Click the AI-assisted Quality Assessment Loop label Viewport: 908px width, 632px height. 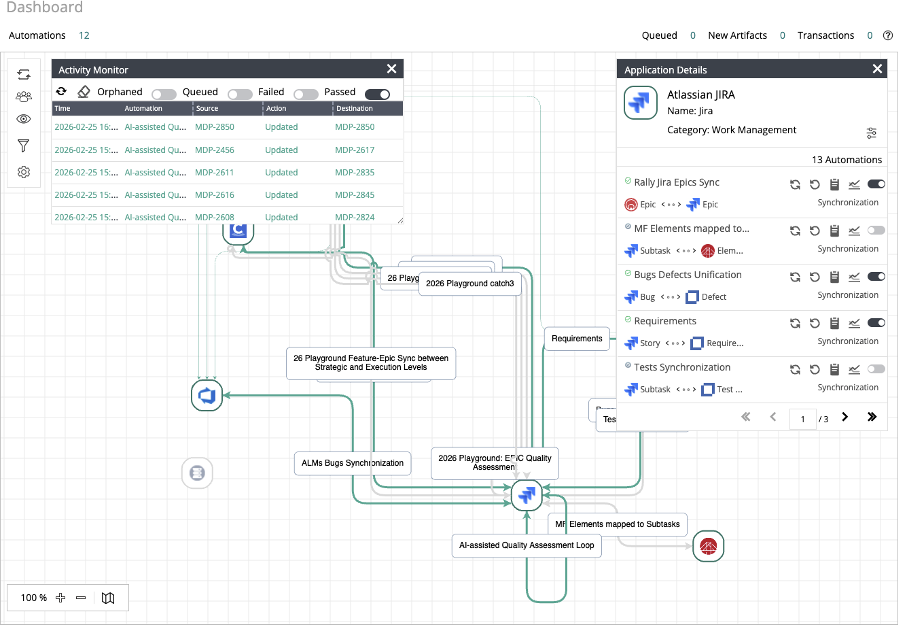527,546
